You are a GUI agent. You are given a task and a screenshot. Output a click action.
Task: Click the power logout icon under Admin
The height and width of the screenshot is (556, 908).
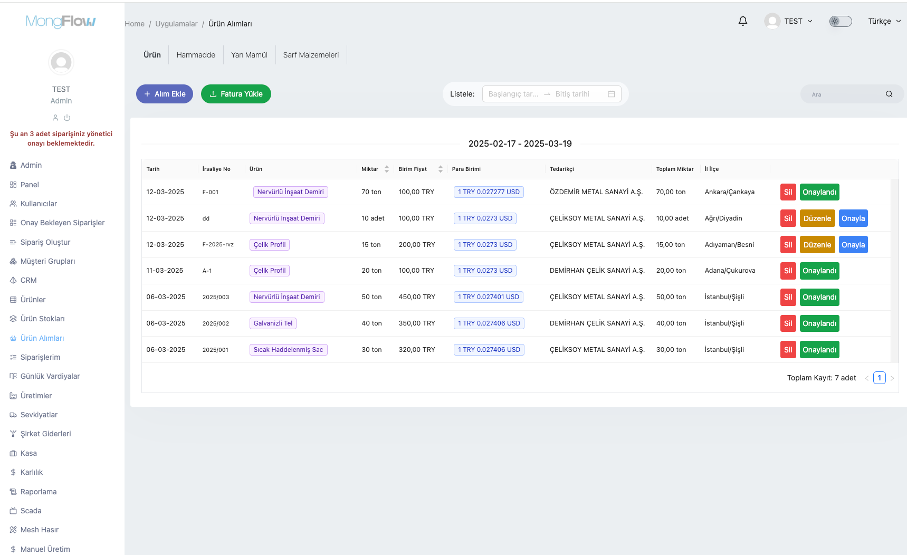pyautogui.click(x=67, y=118)
